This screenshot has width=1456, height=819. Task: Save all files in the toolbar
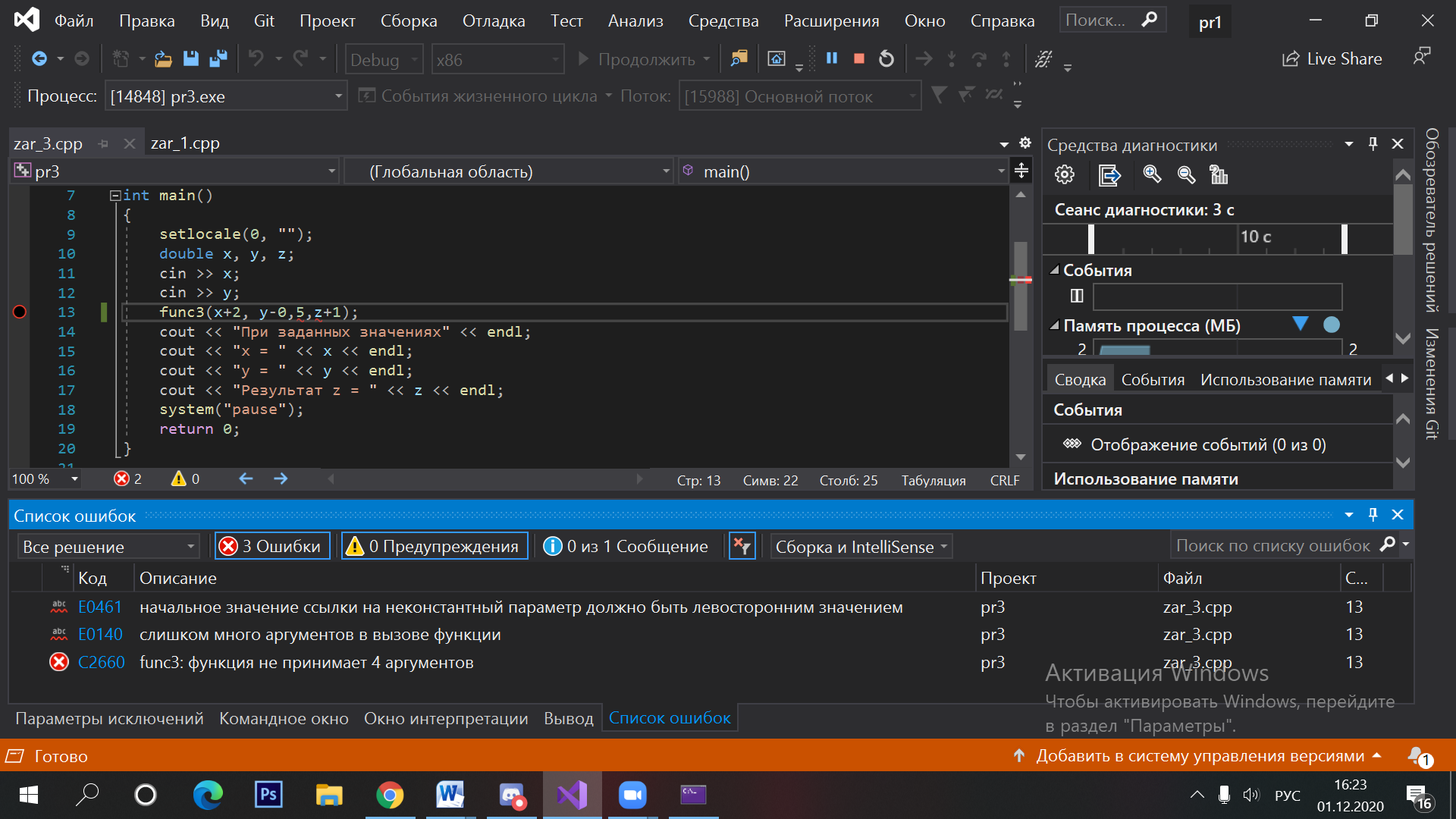click(218, 58)
